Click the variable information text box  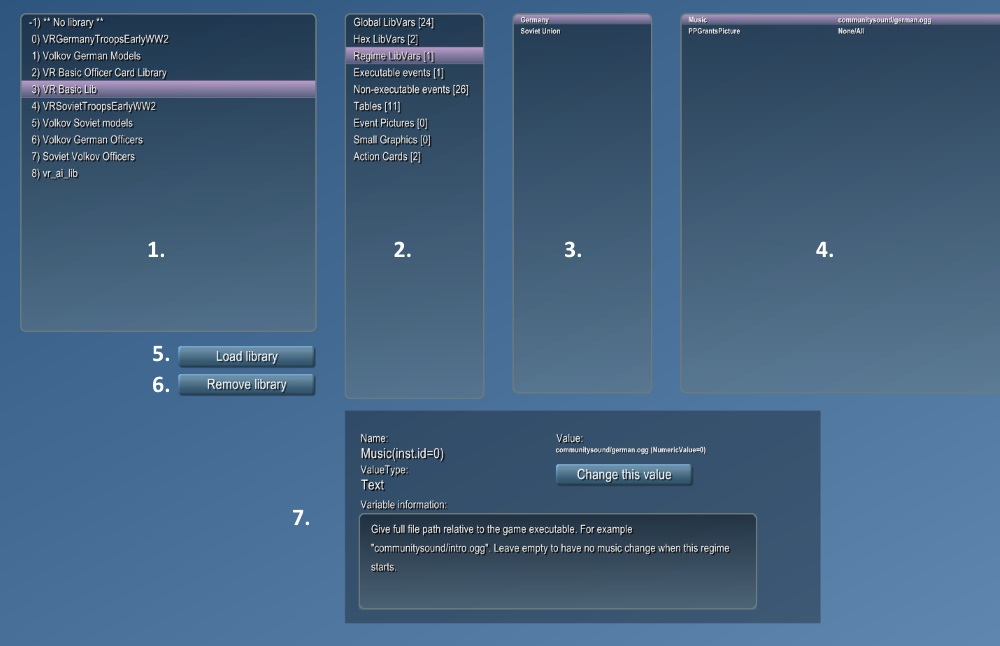click(x=557, y=560)
